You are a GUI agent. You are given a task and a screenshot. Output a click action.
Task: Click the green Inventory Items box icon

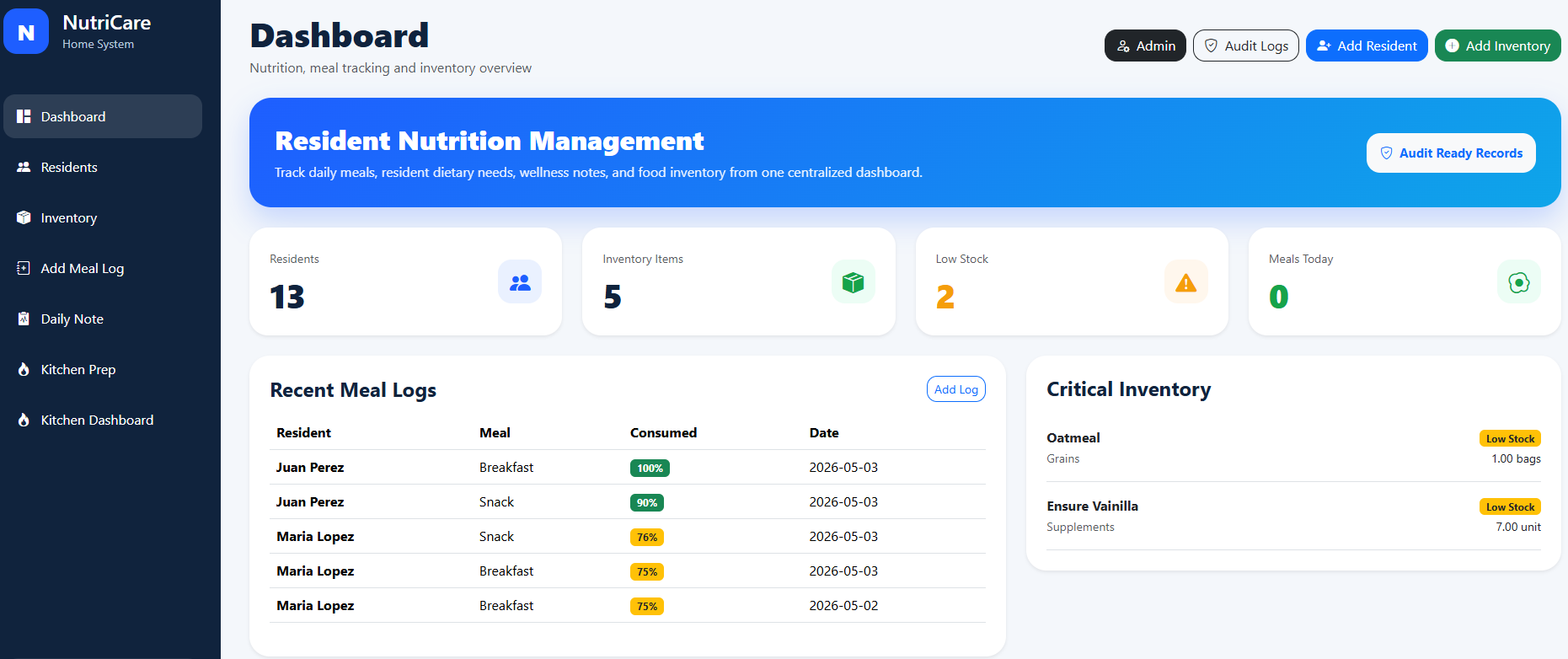click(853, 282)
